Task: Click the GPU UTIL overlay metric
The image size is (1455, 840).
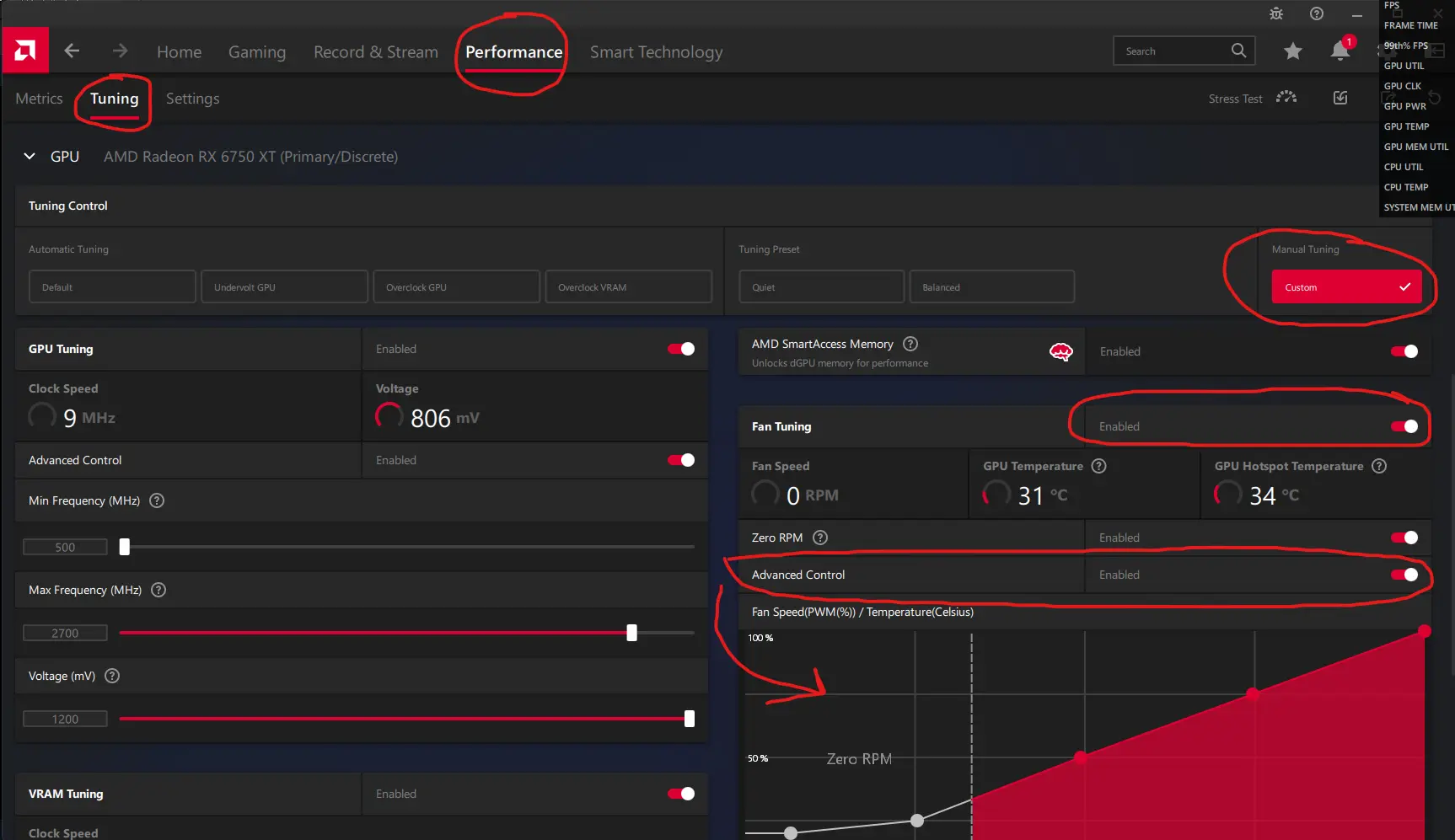Action: coord(1404,66)
